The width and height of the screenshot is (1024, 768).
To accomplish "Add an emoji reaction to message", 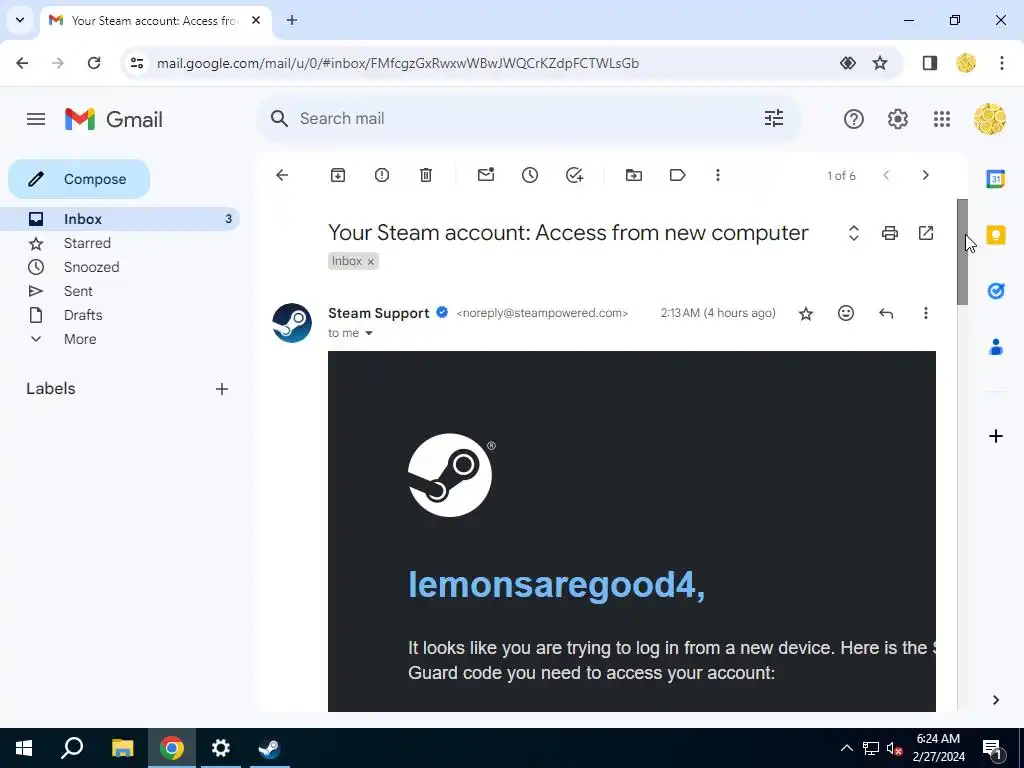I will click(846, 313).
